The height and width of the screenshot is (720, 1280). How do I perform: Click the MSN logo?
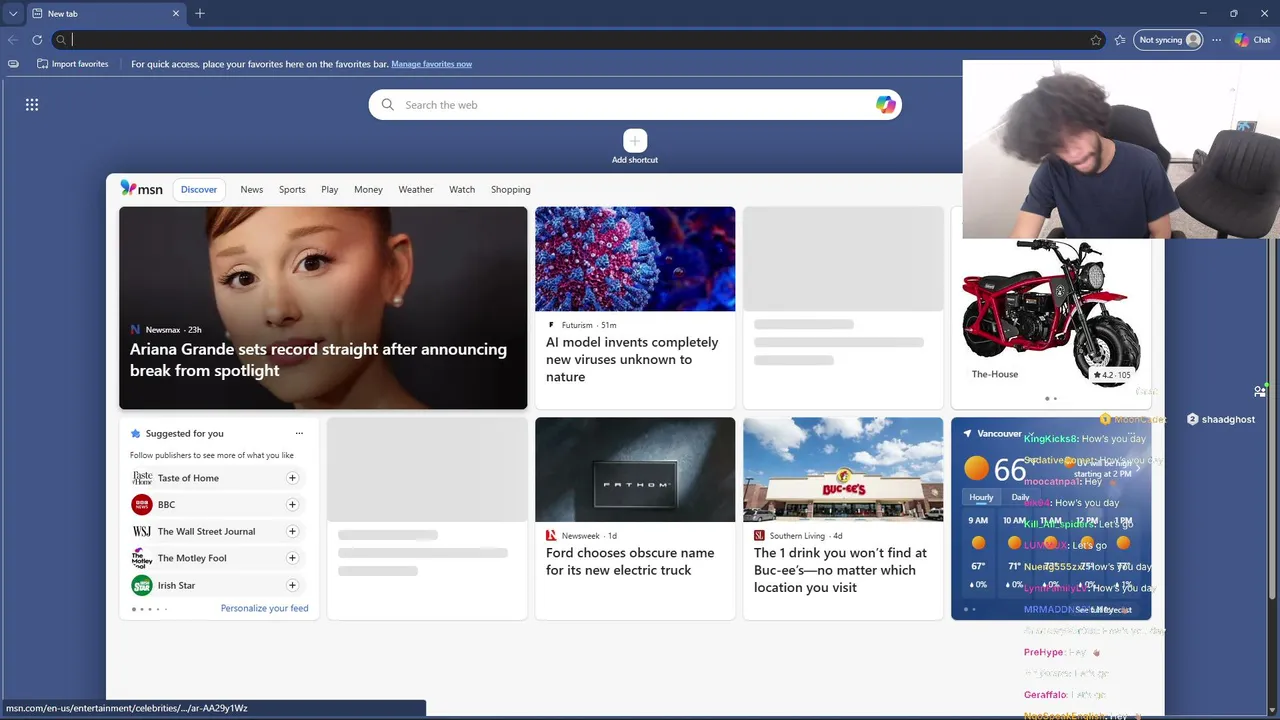142,189
